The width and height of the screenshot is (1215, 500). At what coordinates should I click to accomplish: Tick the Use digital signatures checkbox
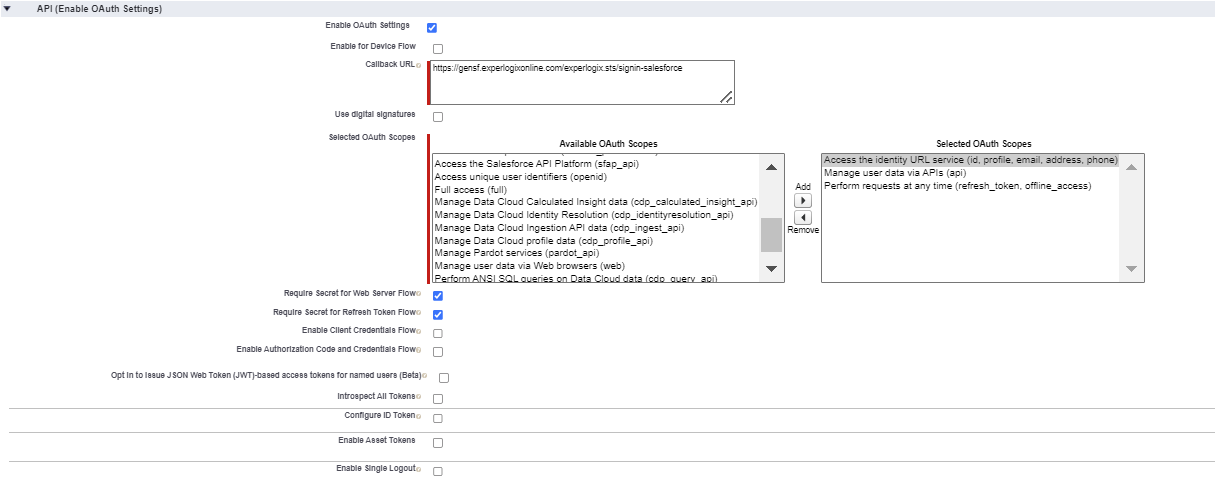[438, 117]
